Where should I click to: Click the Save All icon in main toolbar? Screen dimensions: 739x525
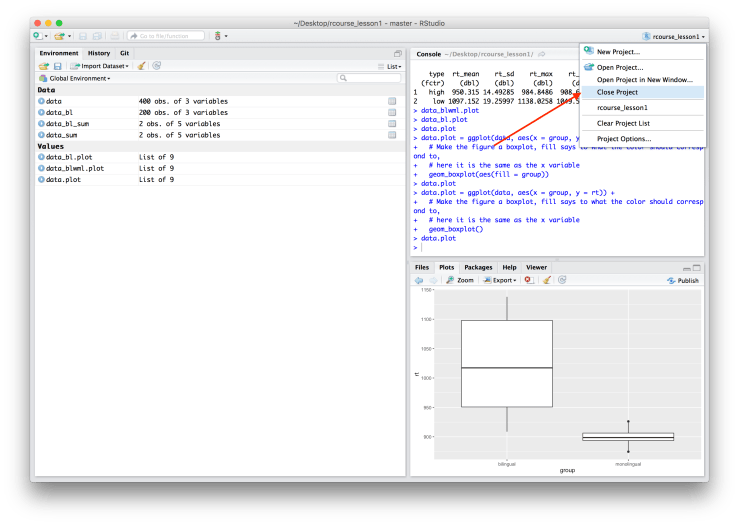pyautogui.click(x=97, y=36)
